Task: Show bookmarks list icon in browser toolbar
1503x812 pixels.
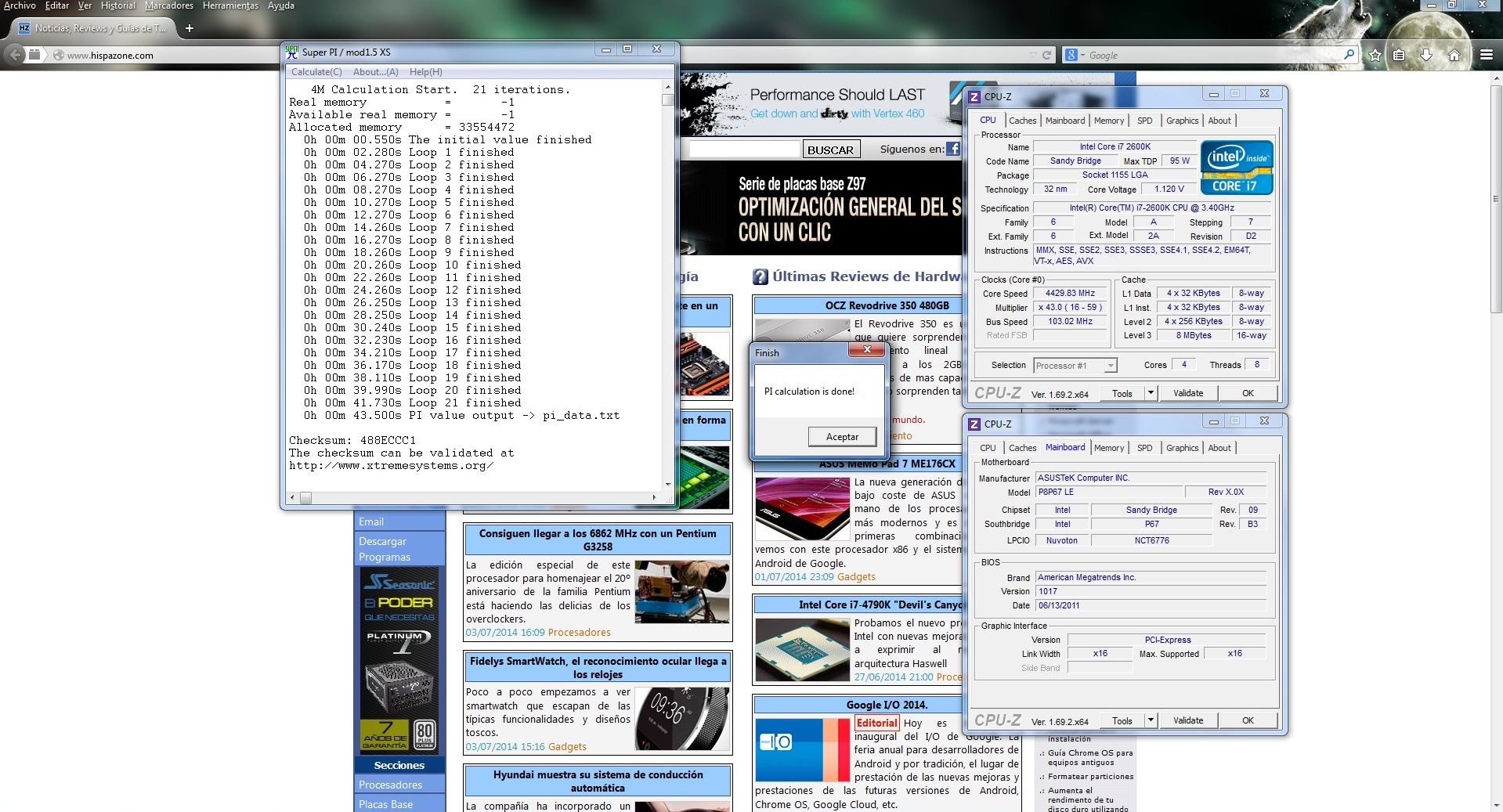Action: pos(1399,55)
